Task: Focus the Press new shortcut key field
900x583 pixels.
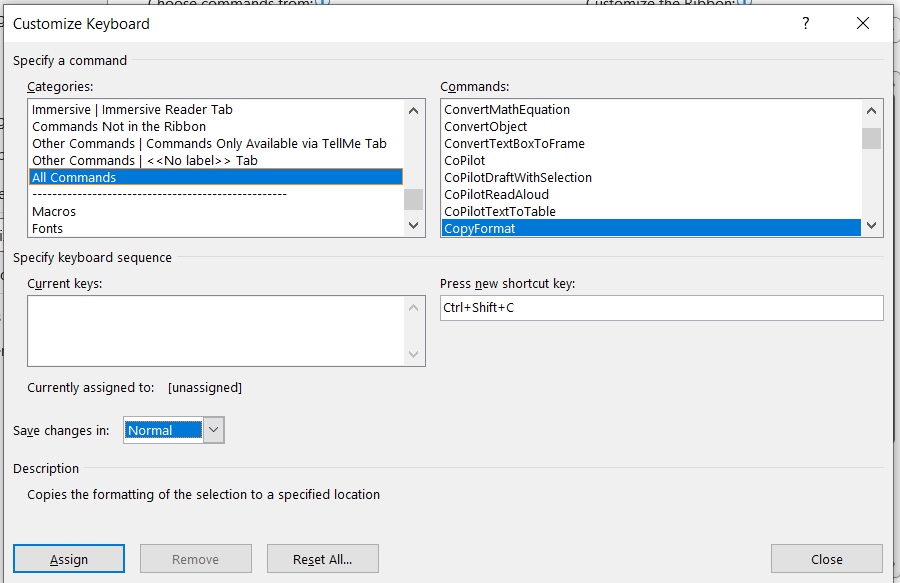Action: pos(661,308)
